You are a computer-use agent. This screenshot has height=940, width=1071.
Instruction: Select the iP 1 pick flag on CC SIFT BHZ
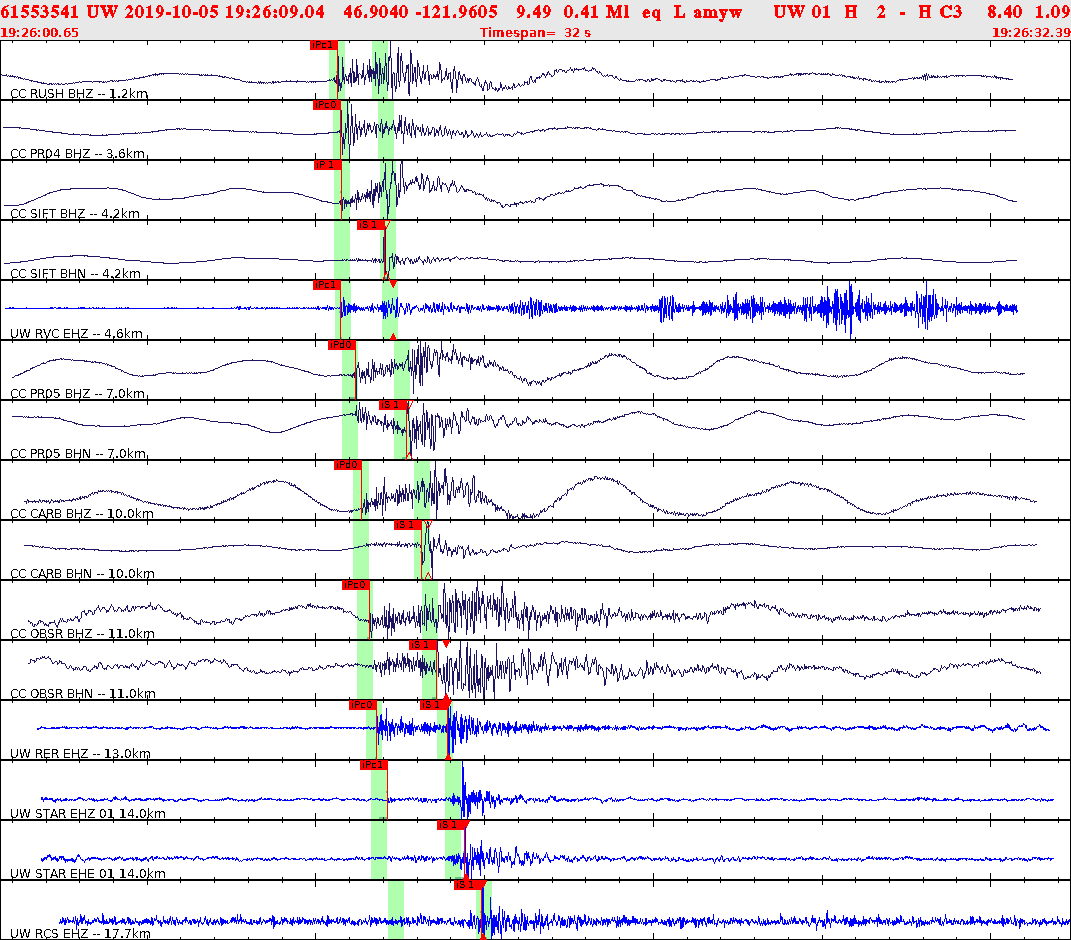click(x=326, y=167)
